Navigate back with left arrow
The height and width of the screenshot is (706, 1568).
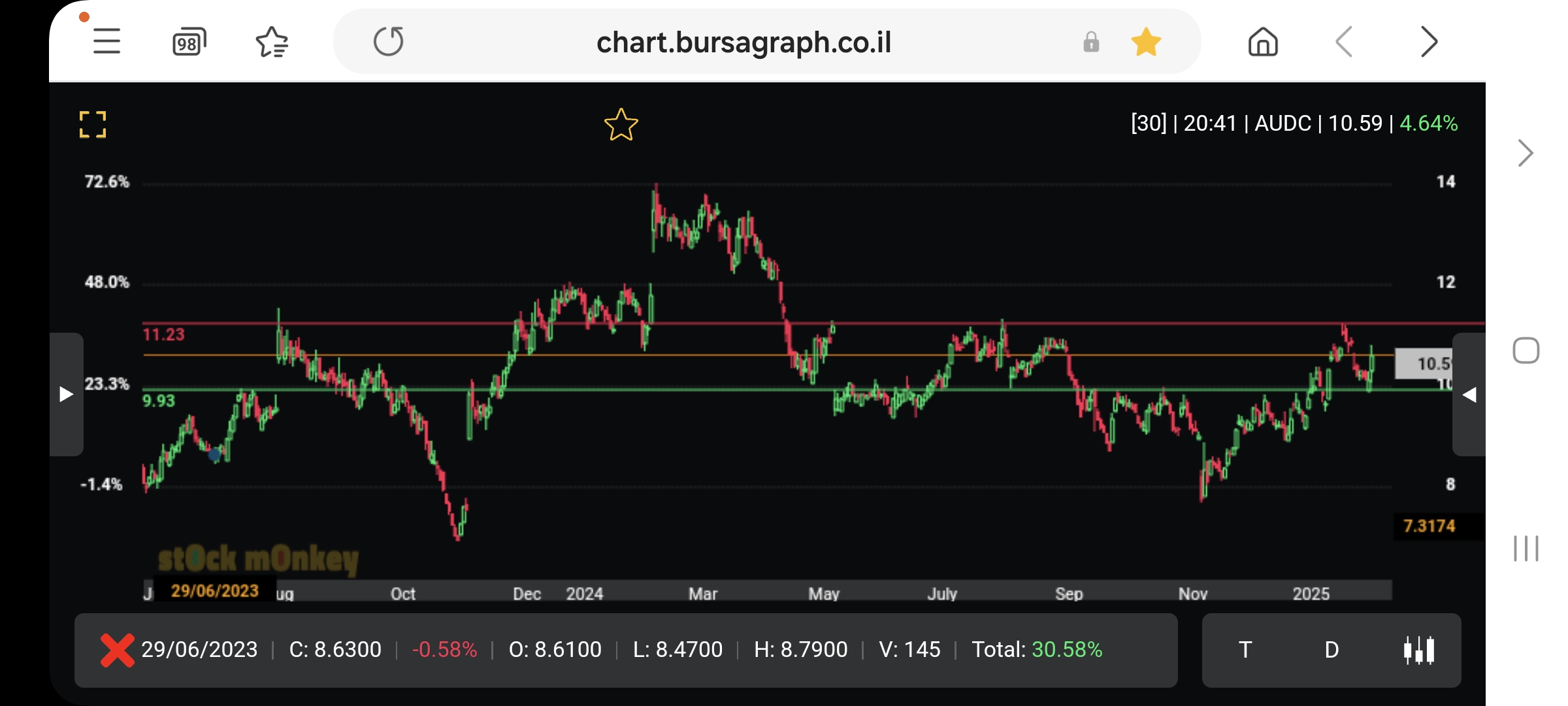pyautogui.click(x=1344, y=42)
